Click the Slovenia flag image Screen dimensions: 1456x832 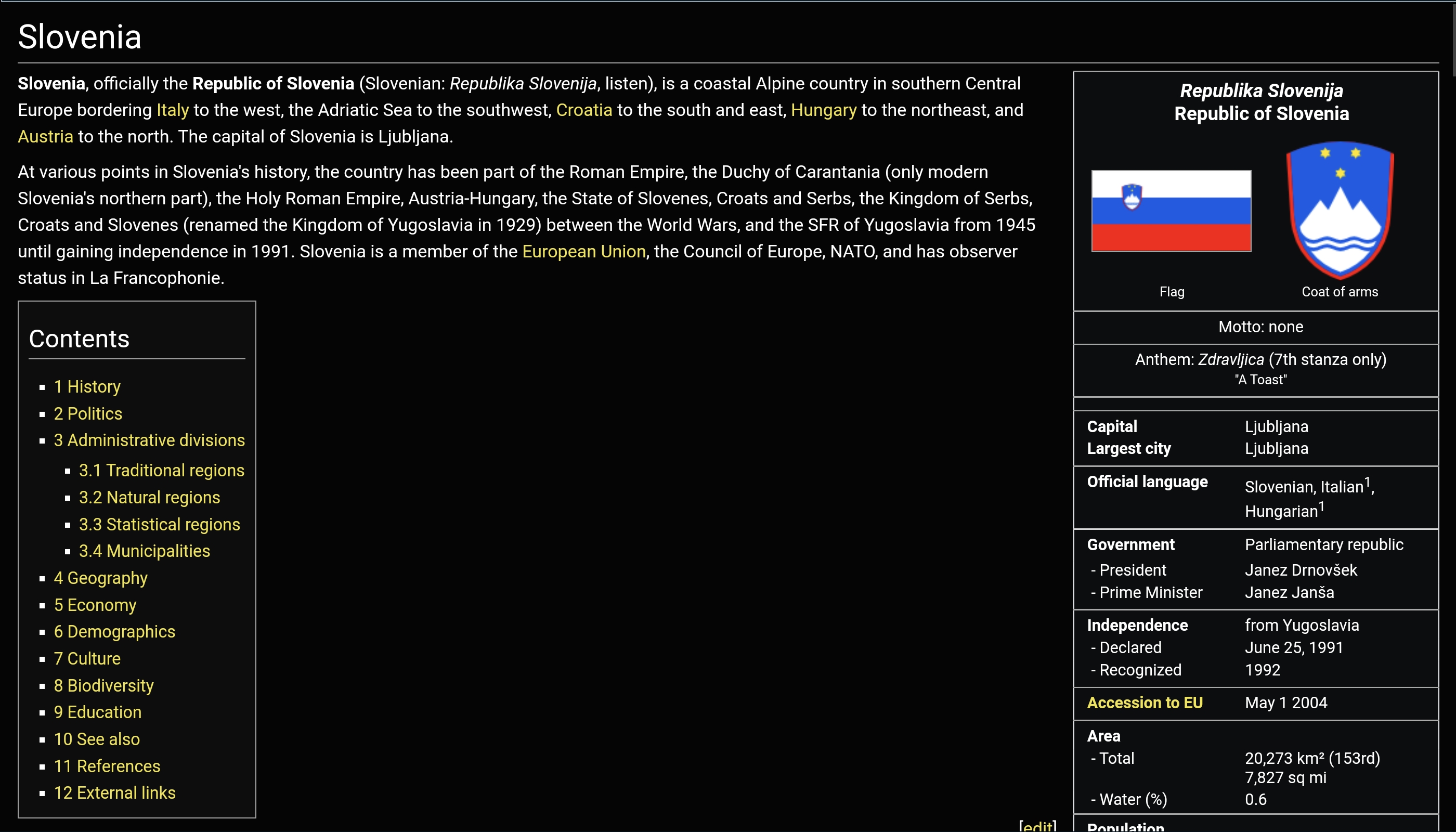[1171, 211]
